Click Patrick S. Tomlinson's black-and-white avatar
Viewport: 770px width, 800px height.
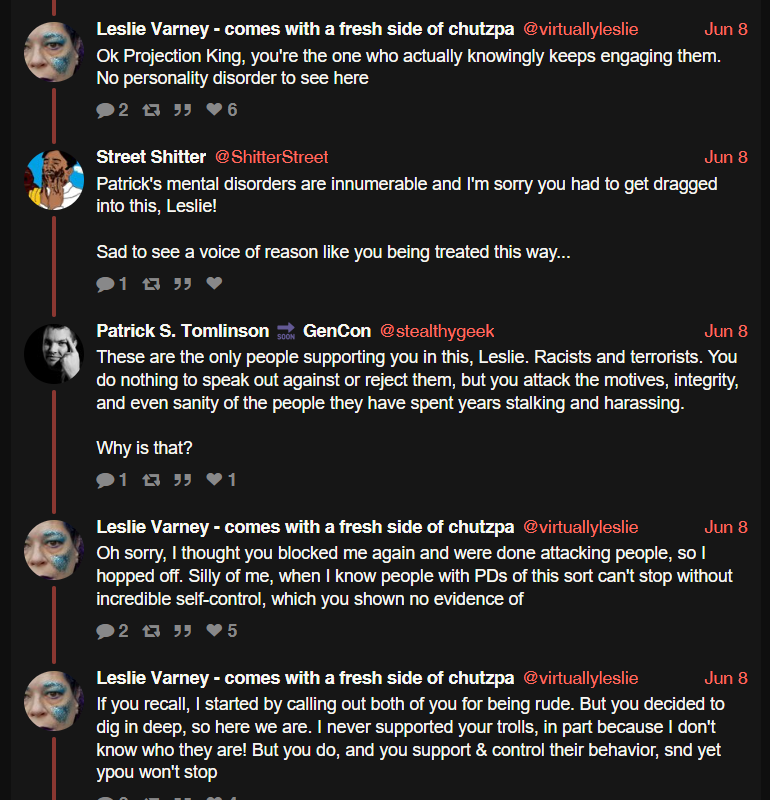tap(54, 354)
